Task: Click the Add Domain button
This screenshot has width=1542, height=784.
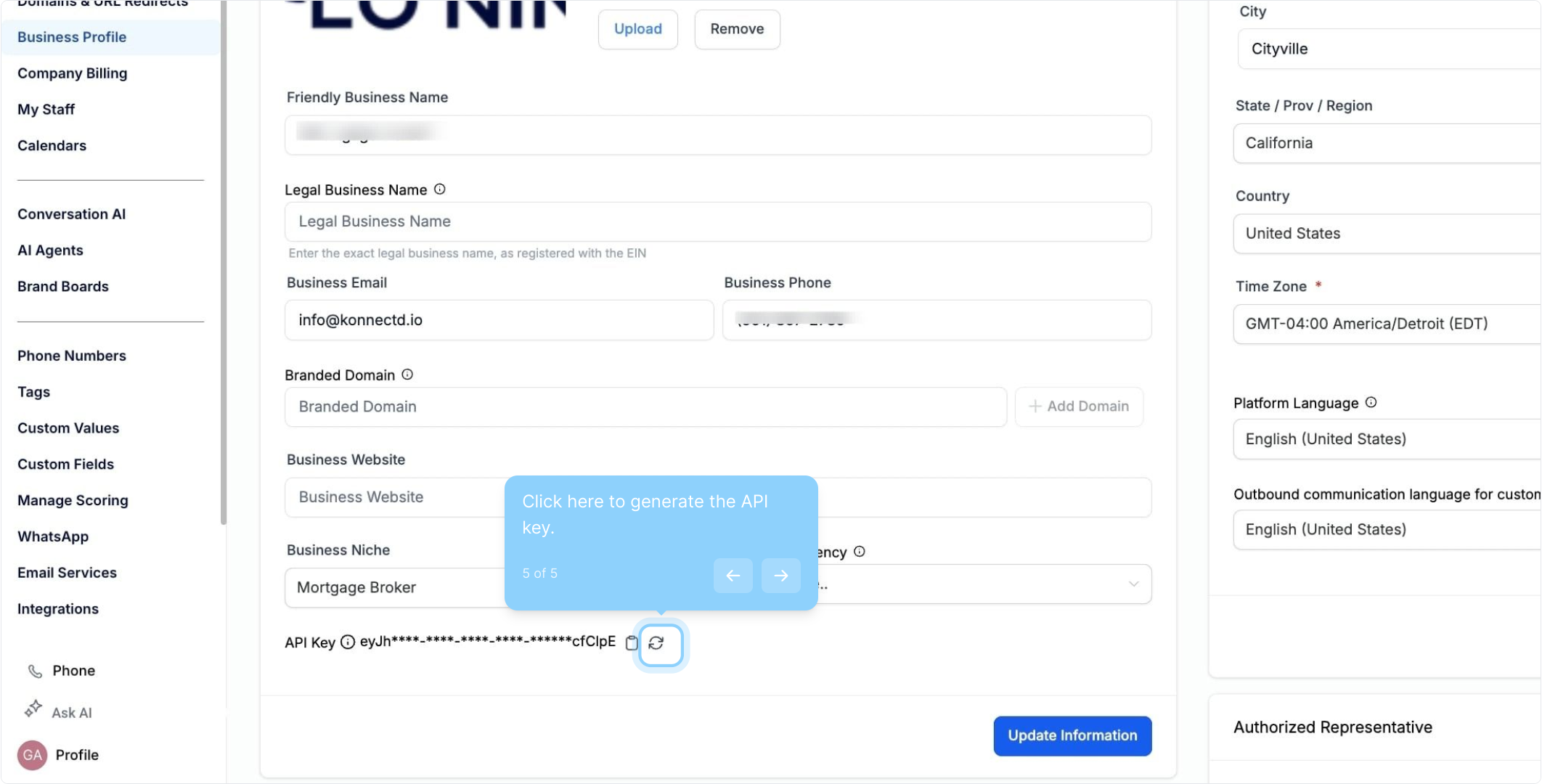Action: tap(1079, 407)
